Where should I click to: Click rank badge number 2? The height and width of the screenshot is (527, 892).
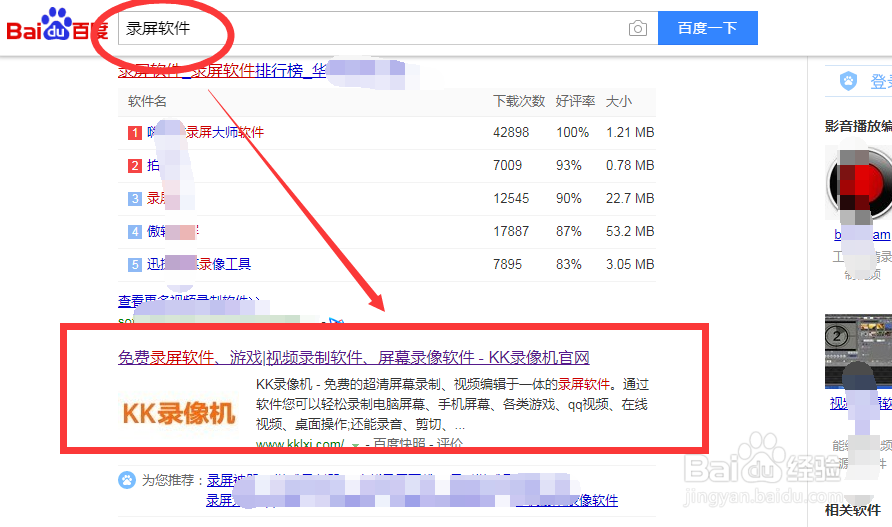(135, 166)
